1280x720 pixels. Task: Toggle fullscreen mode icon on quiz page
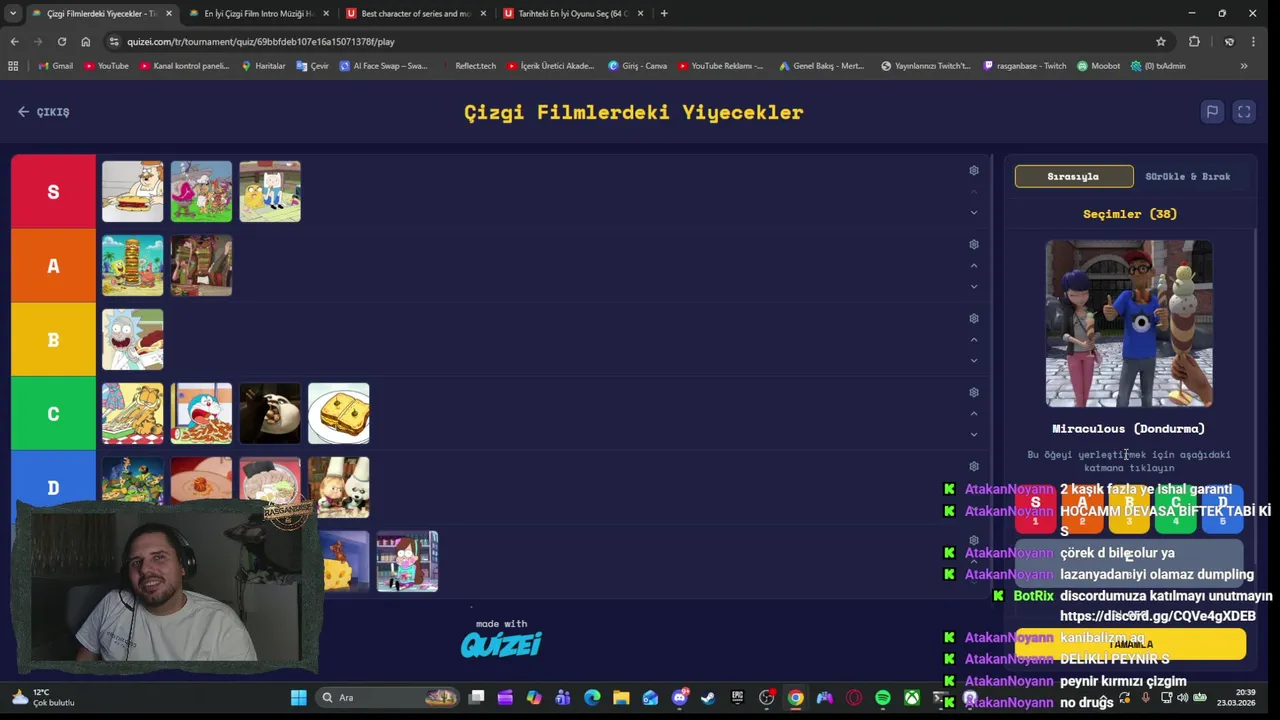(1244, 112)
